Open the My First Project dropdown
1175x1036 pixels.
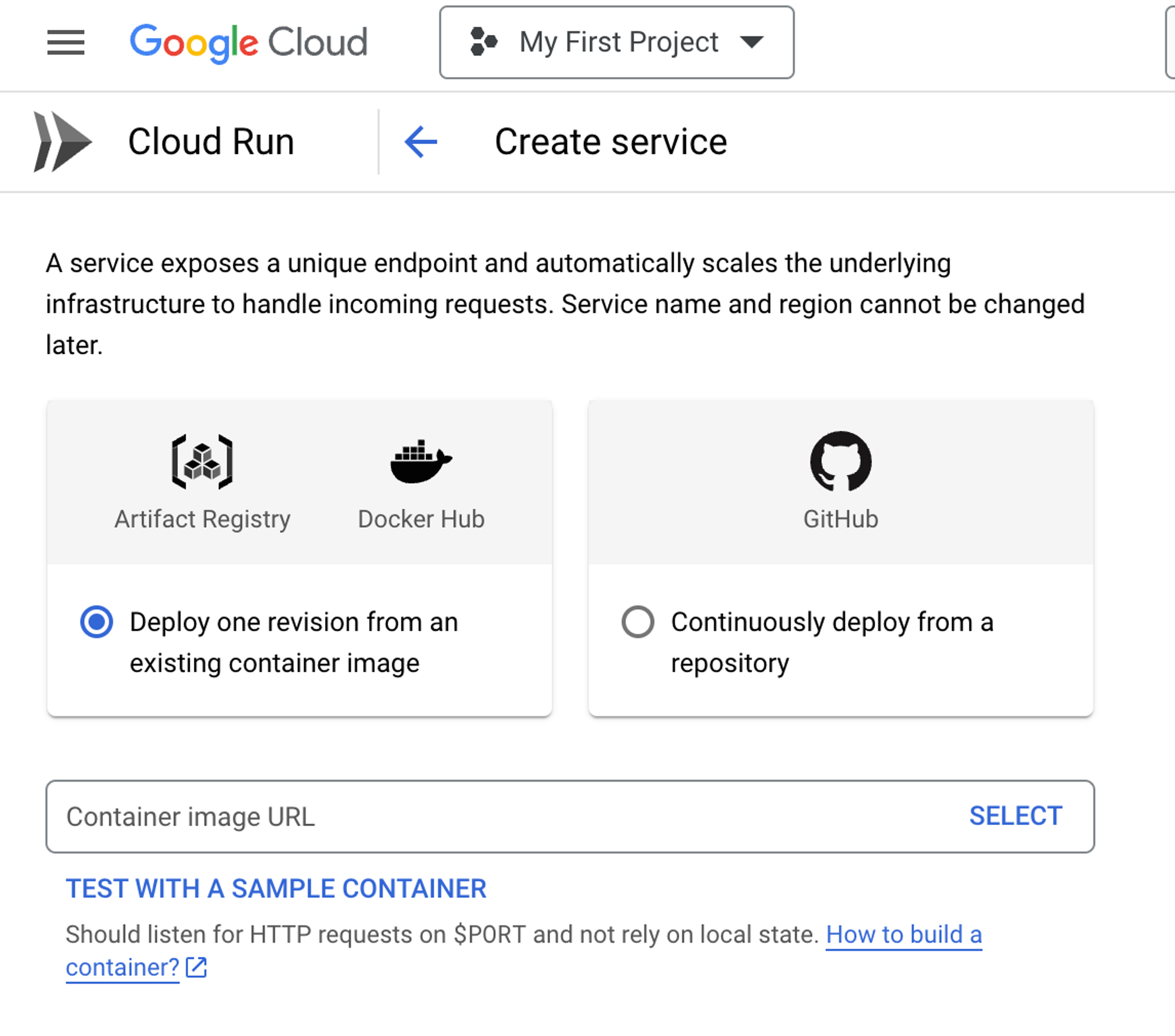pyautogui.click(x=618, y=42)
